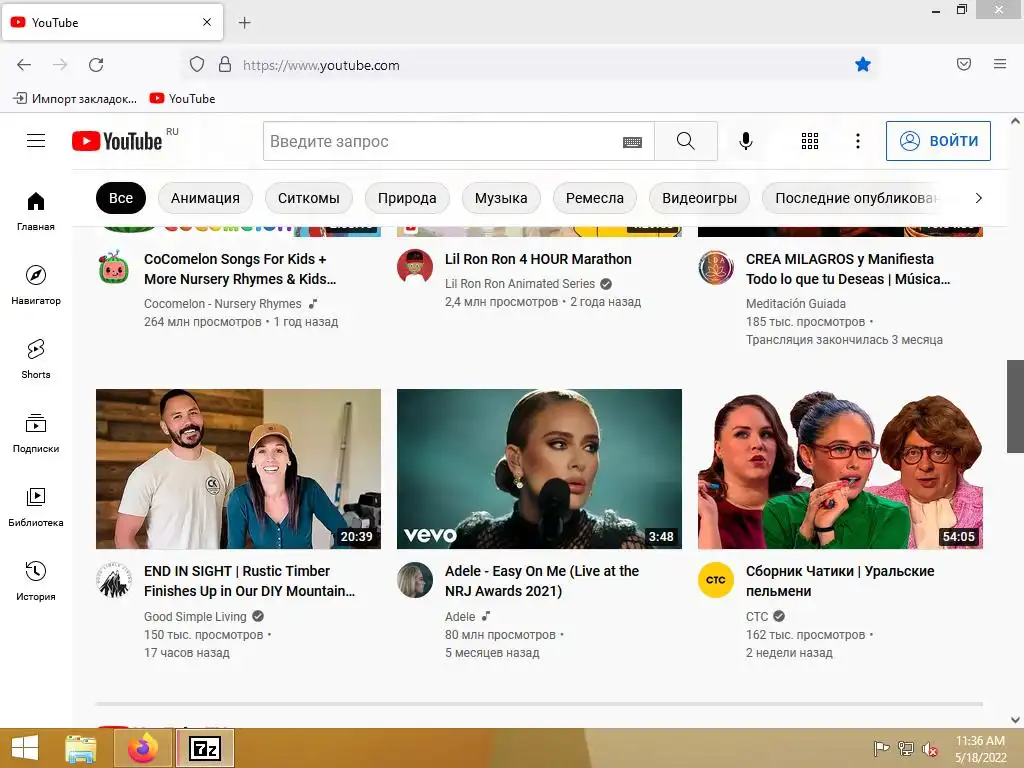Open END IN SIGHT Rustic Timber title
This screenshot has height=768, width=1024.
pyautogui.click(x=249, y=581)
